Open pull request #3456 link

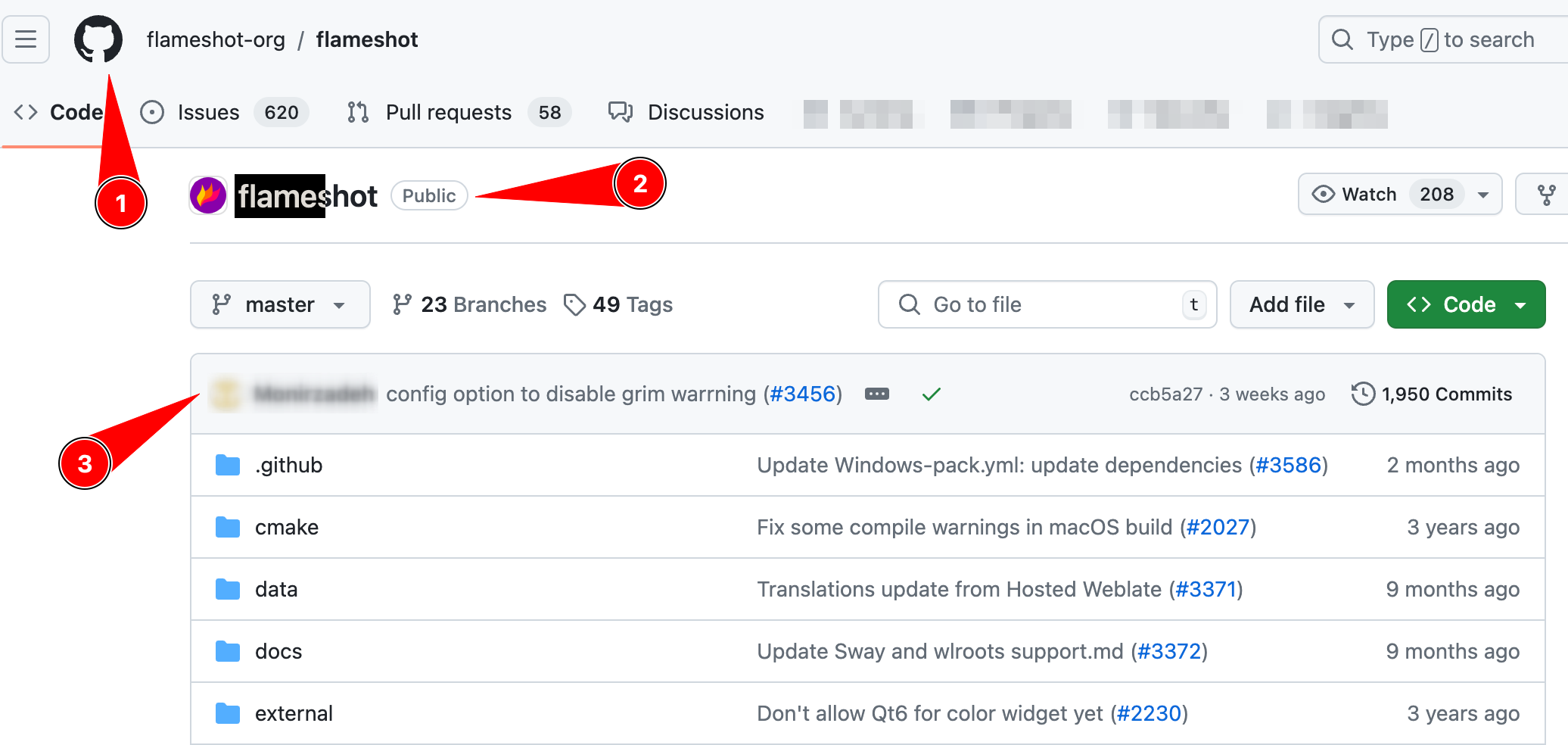coord(803,394)
